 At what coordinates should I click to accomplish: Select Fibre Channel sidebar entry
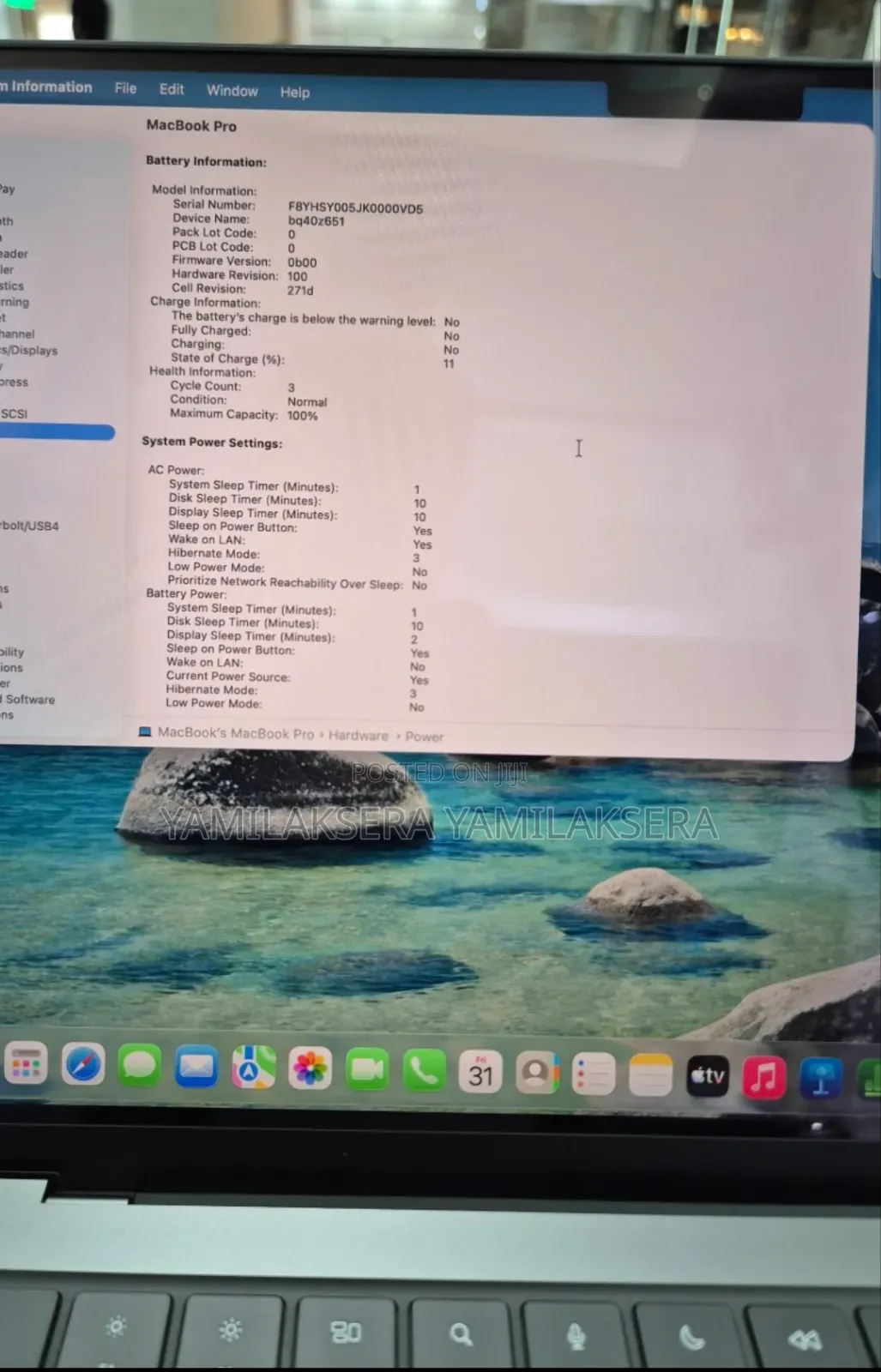click(x=18, y=334)
